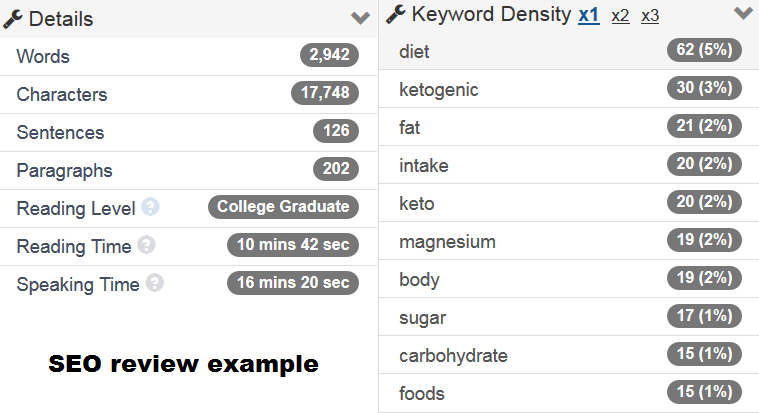This screenshot has height=413, width=759.
Task: Click the Speaking Time help icon
Action: [x=154, y=284]
